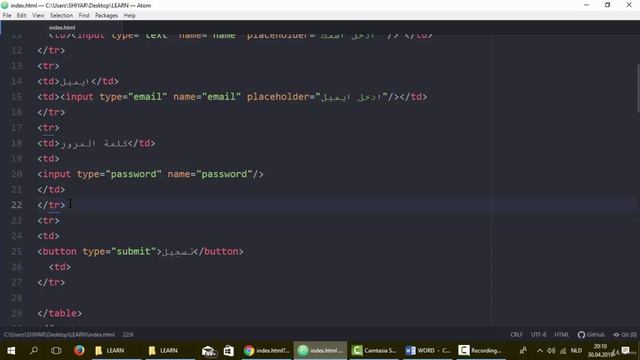Open volume control in system tray
Screen dimensions: 640x360
(551, 351)
